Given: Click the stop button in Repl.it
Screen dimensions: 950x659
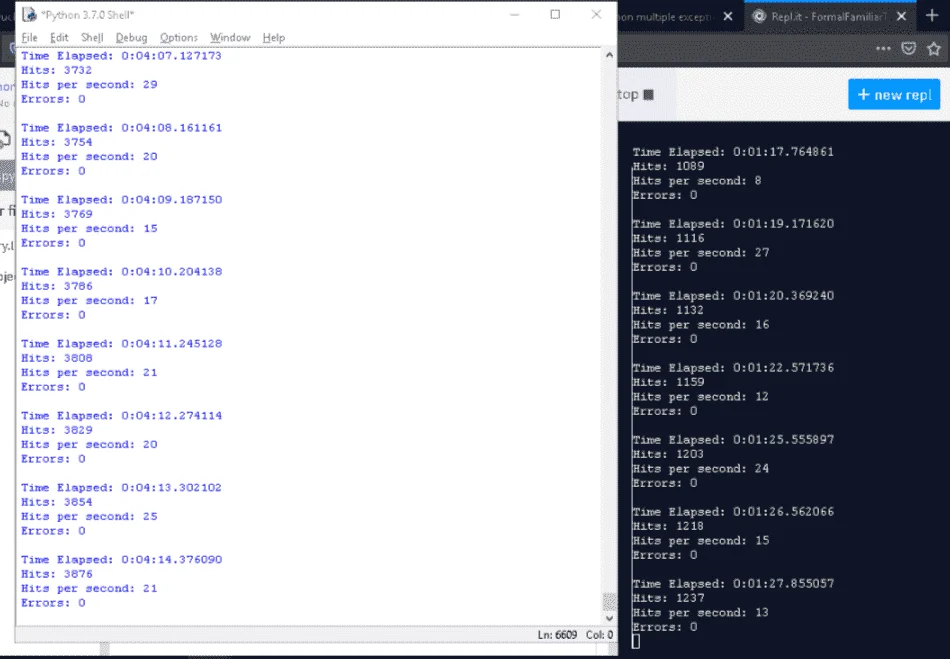Looking at the screenshot, I should 634,94.
